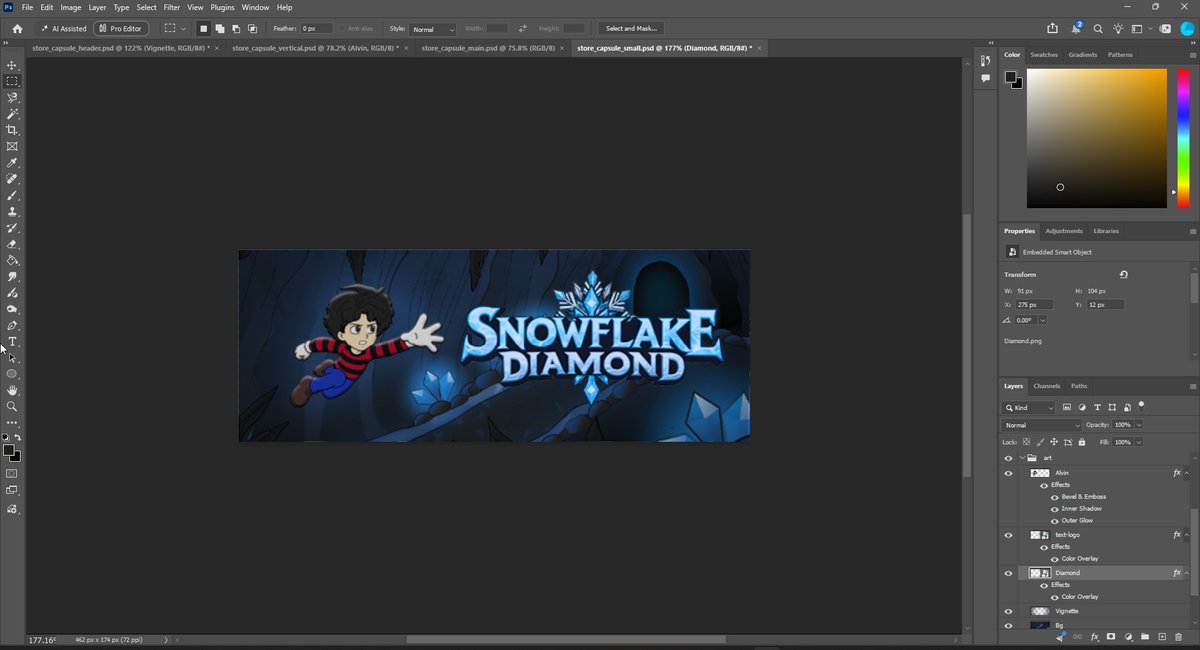Create a new group folder icon
This screenshot has height=650, width=1200.
(1145, 636)
